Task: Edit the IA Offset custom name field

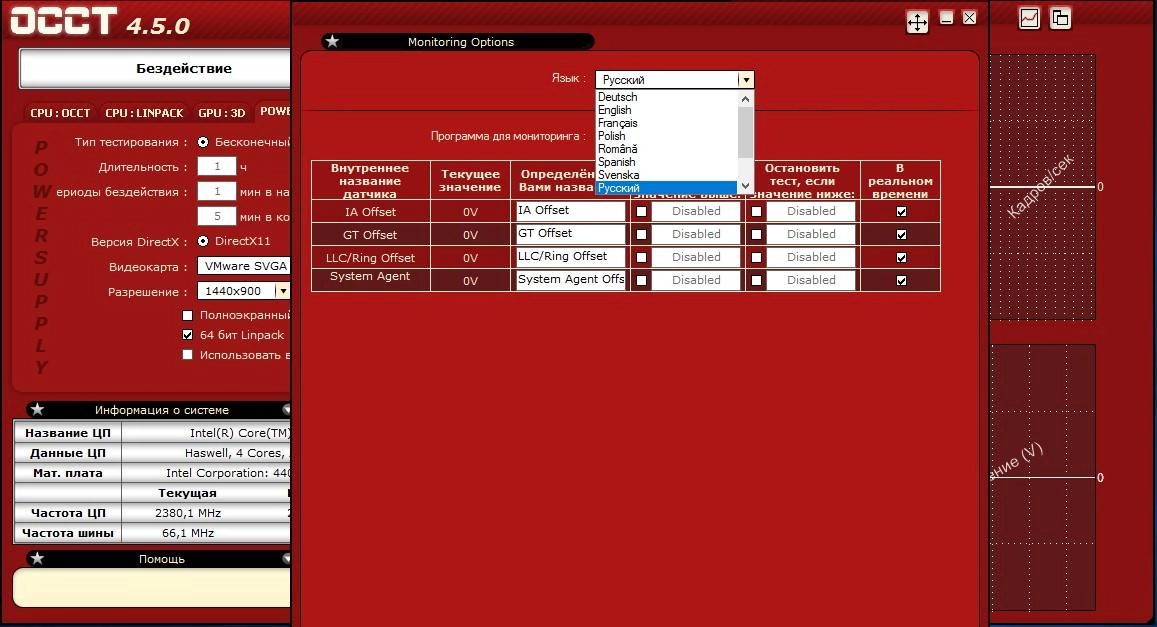Action: click(x=570, y=211)
